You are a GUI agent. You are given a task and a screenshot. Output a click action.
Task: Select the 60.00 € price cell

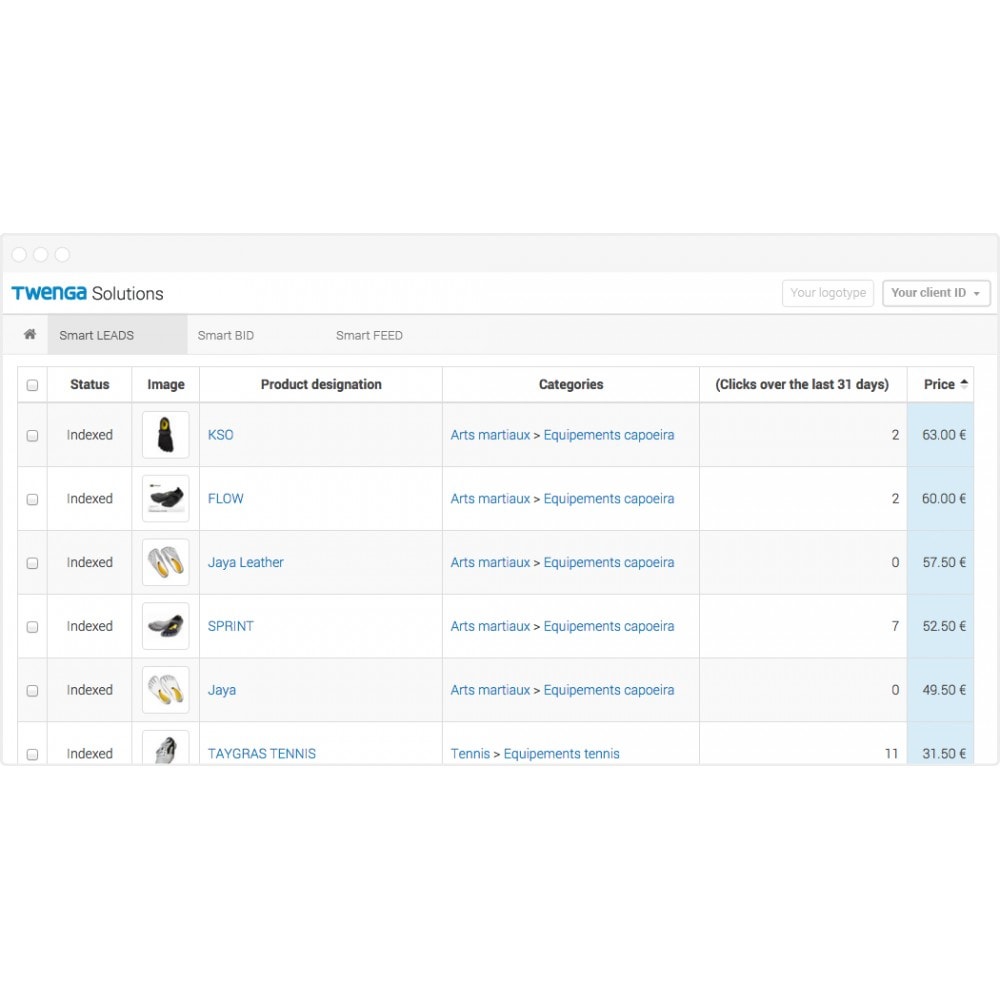(941, 499)
